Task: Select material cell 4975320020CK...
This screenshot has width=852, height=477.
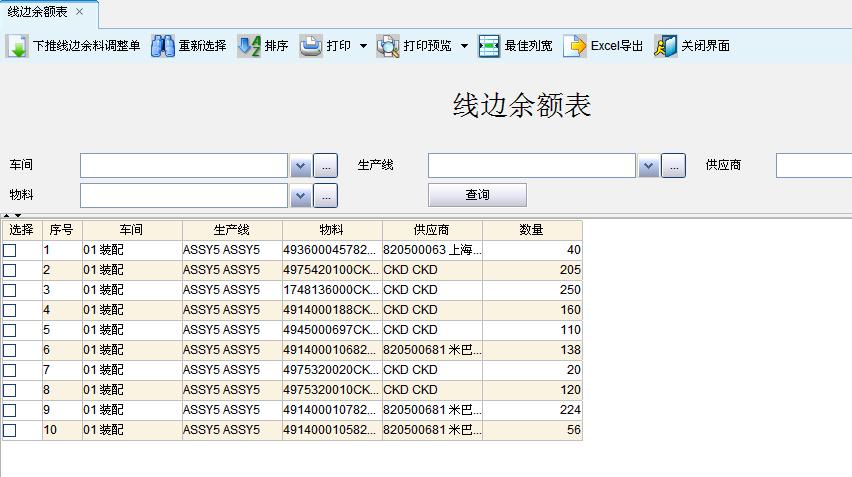Action: coord(332,371)
